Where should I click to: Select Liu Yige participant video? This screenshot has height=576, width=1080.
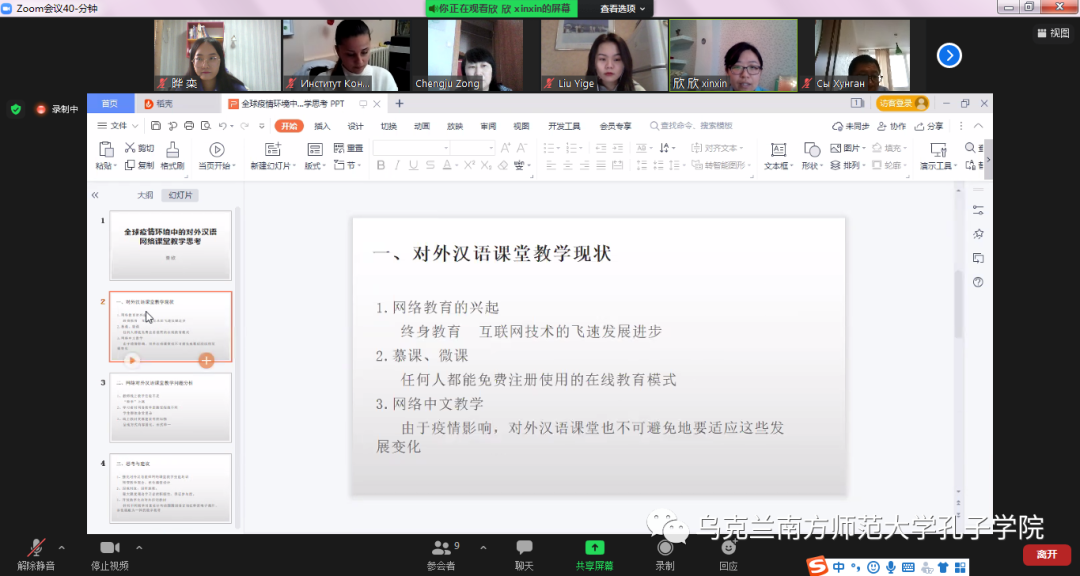tap(604, 55)
